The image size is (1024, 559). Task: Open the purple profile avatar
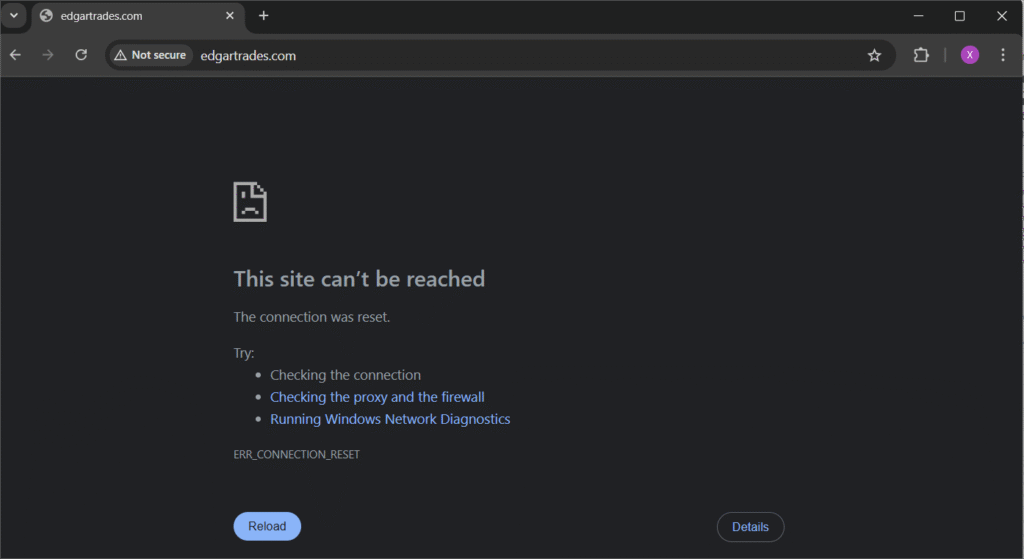pyautogui.click(x=970, y=55)
